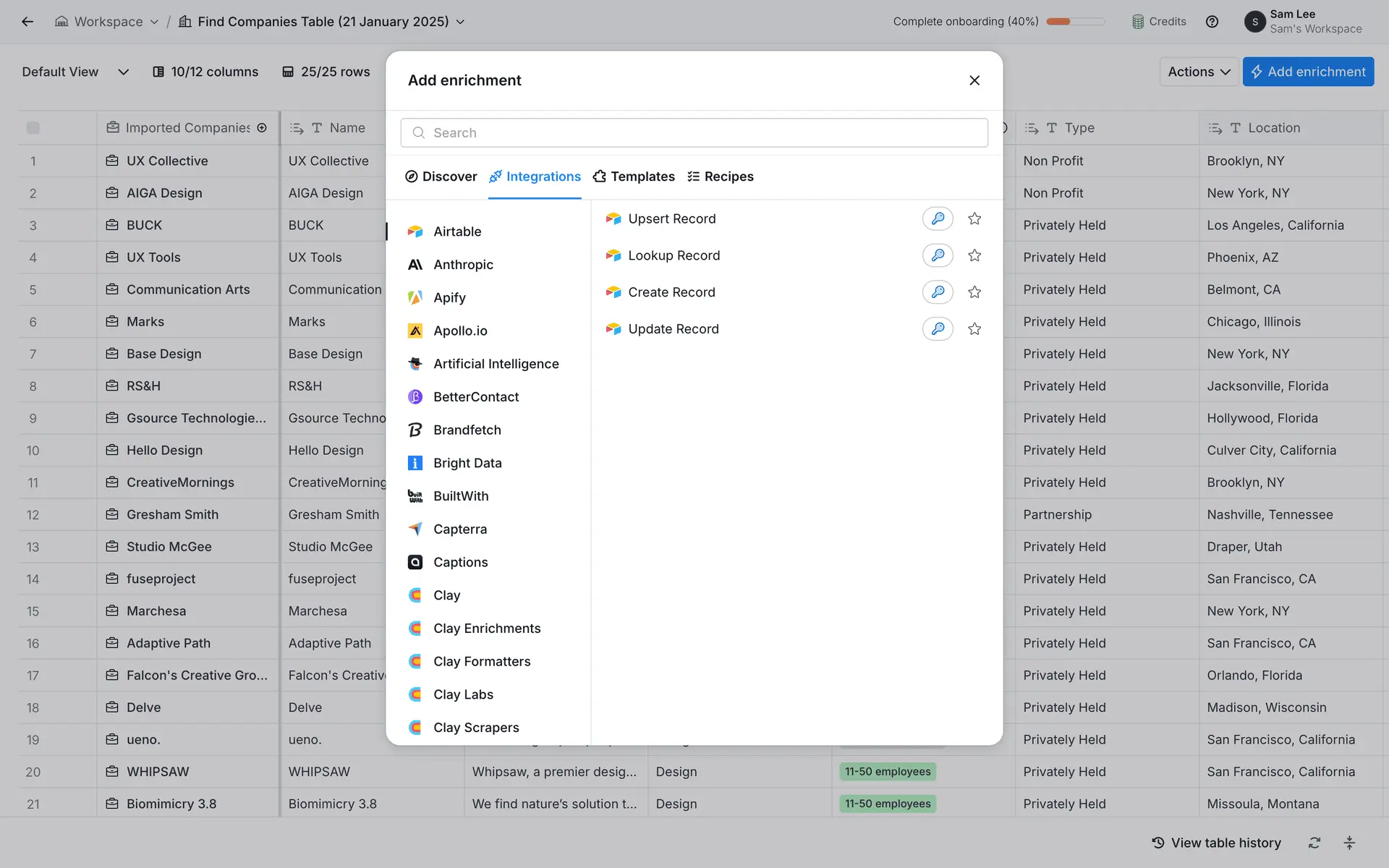This screenshot has height=868, width=1389.
Task: Favorite the Lookup Record action with star
Action: [974, 255]
